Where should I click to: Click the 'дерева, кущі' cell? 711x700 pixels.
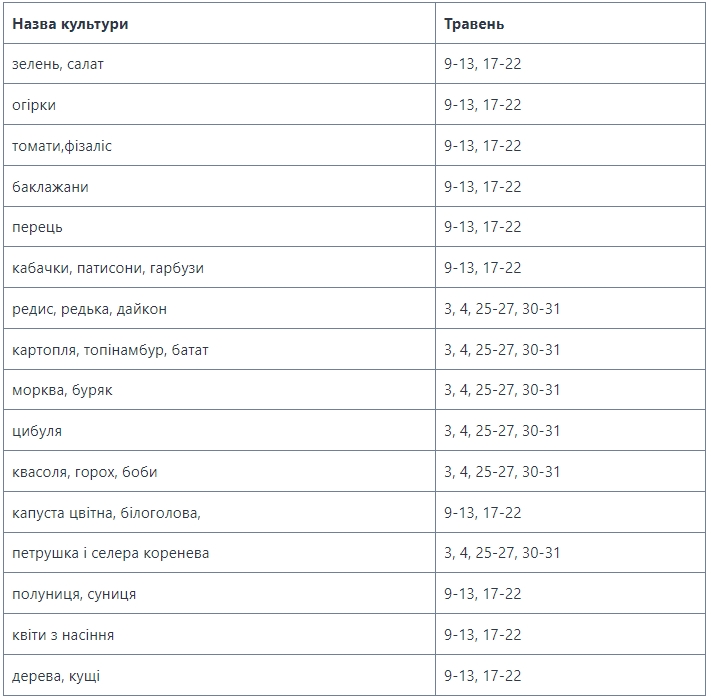coord(56,676)
